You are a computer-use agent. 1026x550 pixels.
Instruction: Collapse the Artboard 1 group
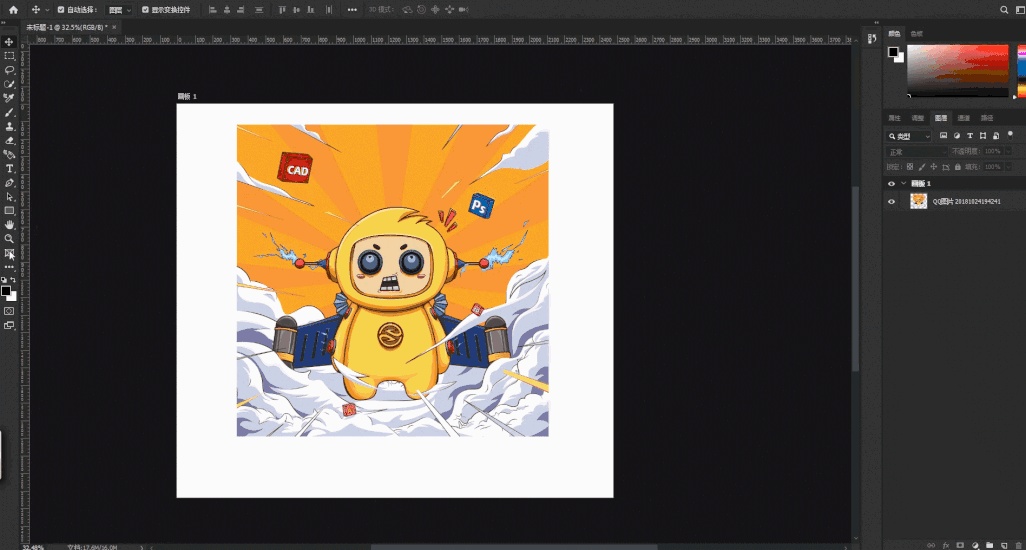pos(904,184)
